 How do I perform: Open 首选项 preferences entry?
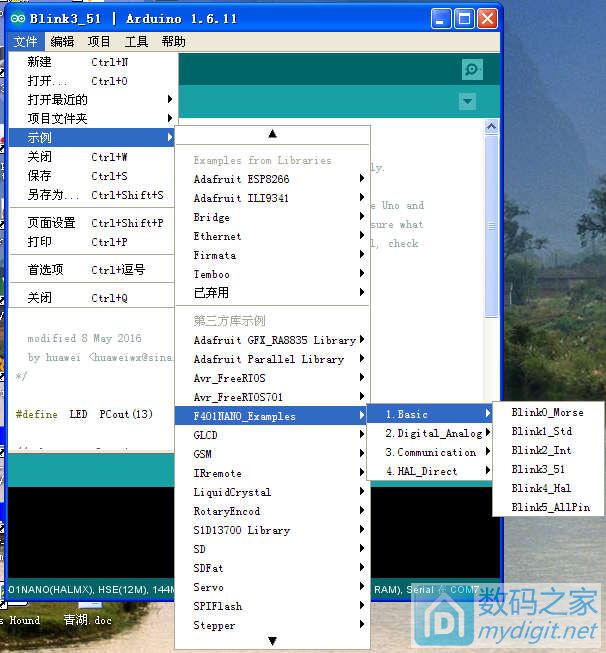coord(45,270)
